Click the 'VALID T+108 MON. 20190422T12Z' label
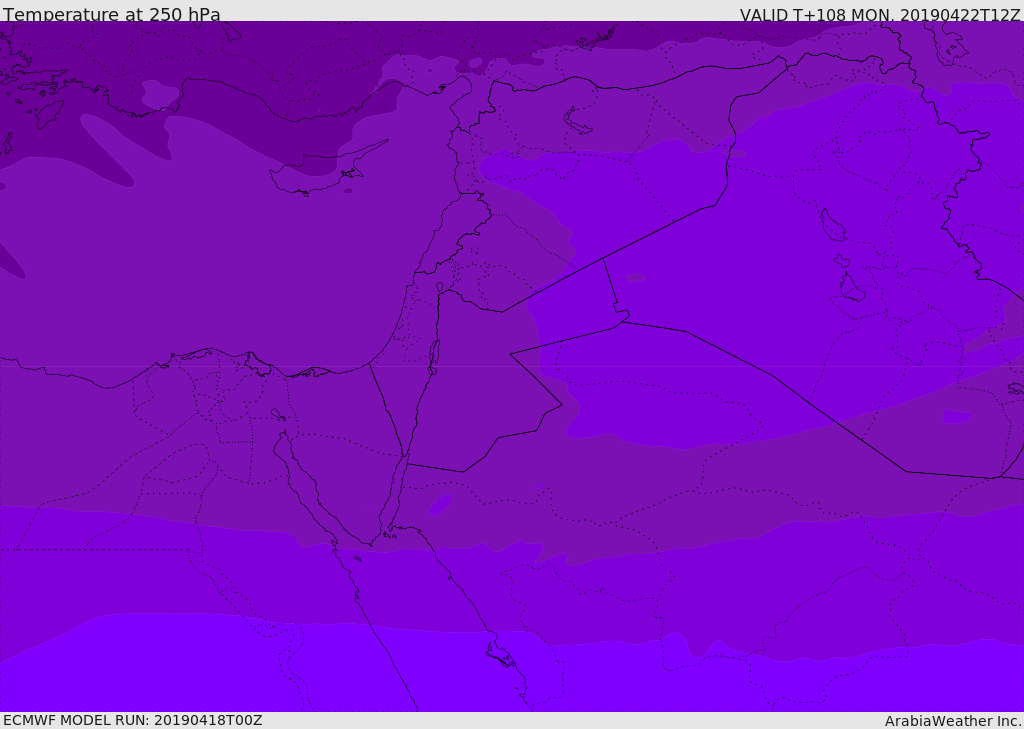1024x729 pixels. click(880, 14)
